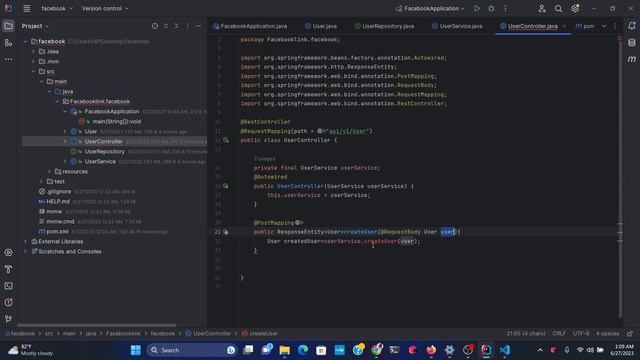The width and height of the screenshot is (640, 360).
Task: Expand External Libraries node
Action: pyautogui.click(x=26, y=241)
